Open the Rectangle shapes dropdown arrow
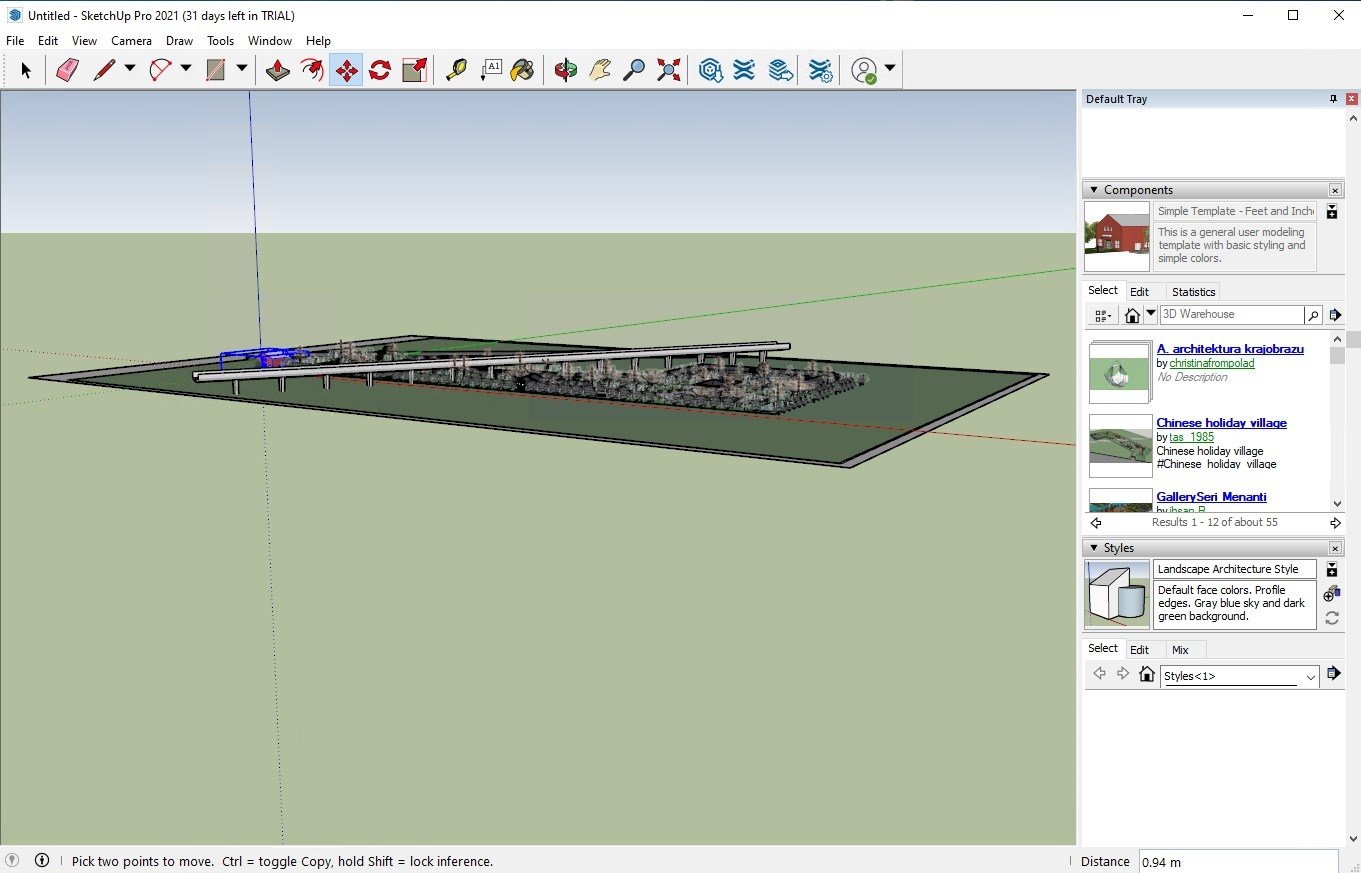Viewport: 1361px width, 873px height. click(241, 69)
